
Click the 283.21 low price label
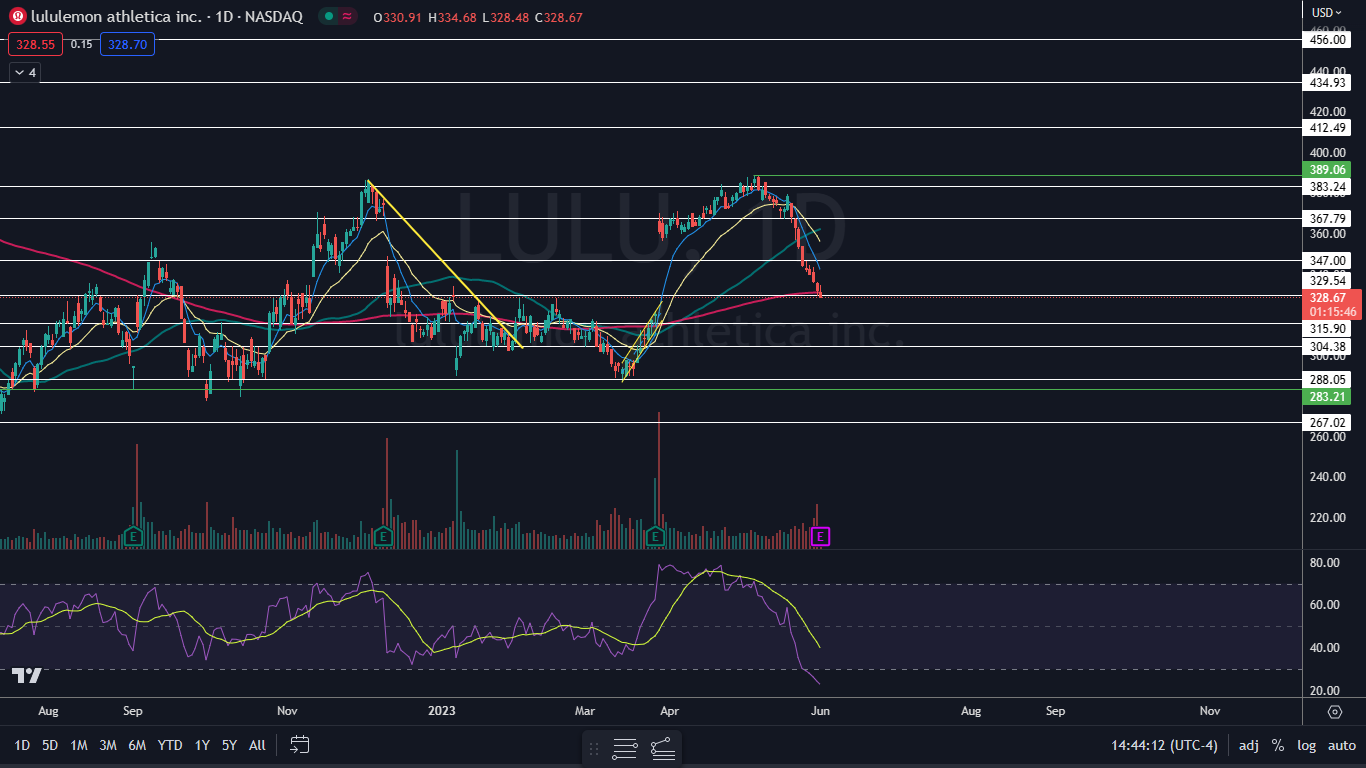[1329, 397]
